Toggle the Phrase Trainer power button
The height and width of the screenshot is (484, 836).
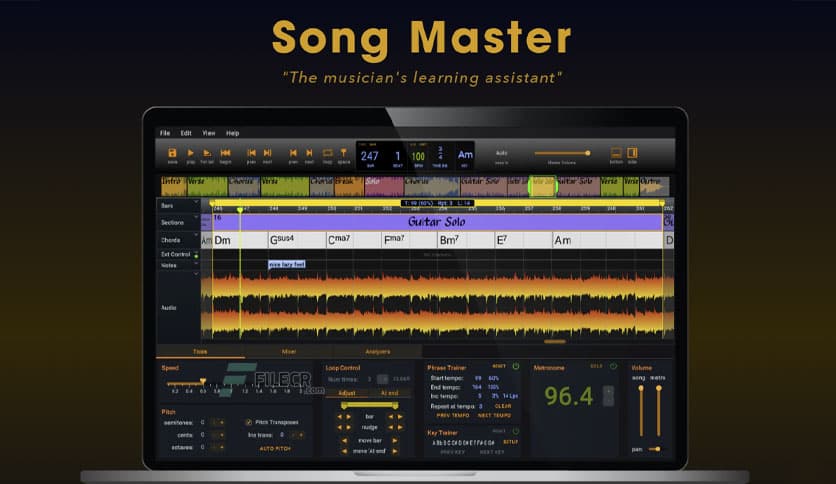pyautogui.click(x=516, y=367)
